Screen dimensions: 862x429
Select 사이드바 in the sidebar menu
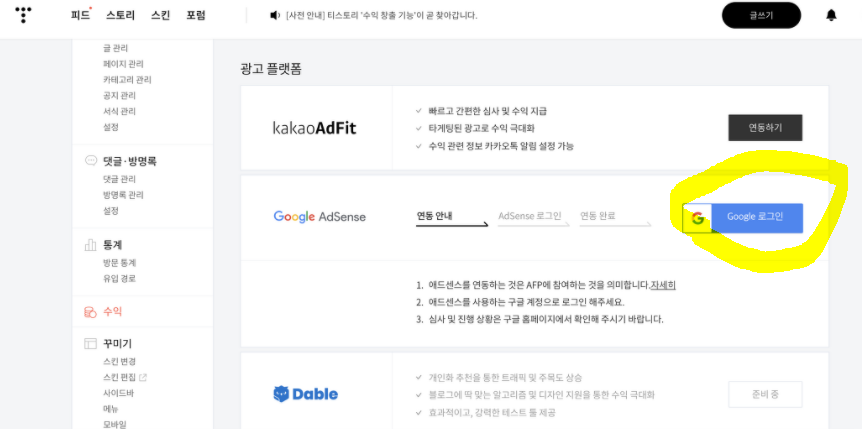point(118,393)
